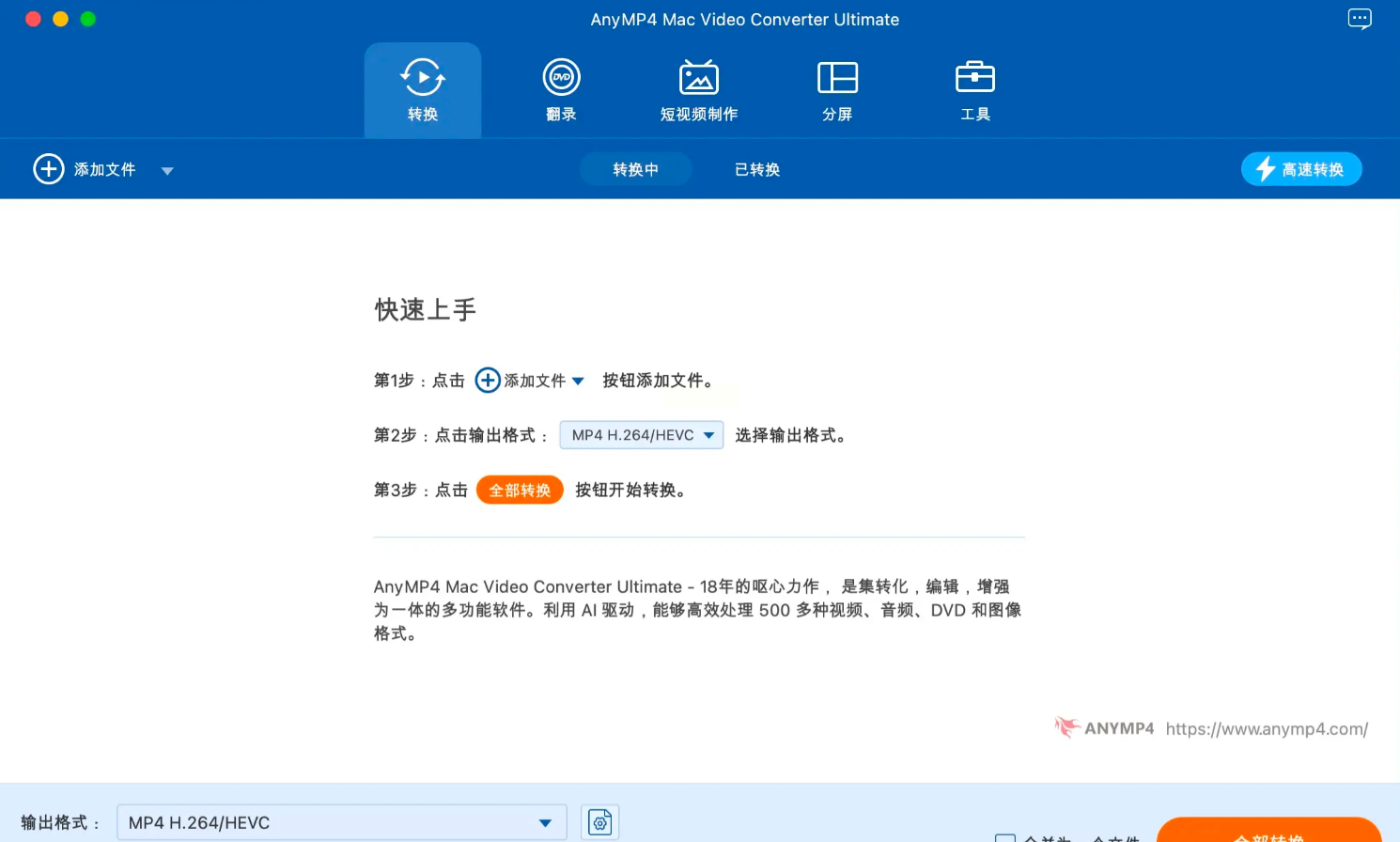Go to the 分屏 split-screen tab
The image size is (1400, 842).
(x=837, y=90)
